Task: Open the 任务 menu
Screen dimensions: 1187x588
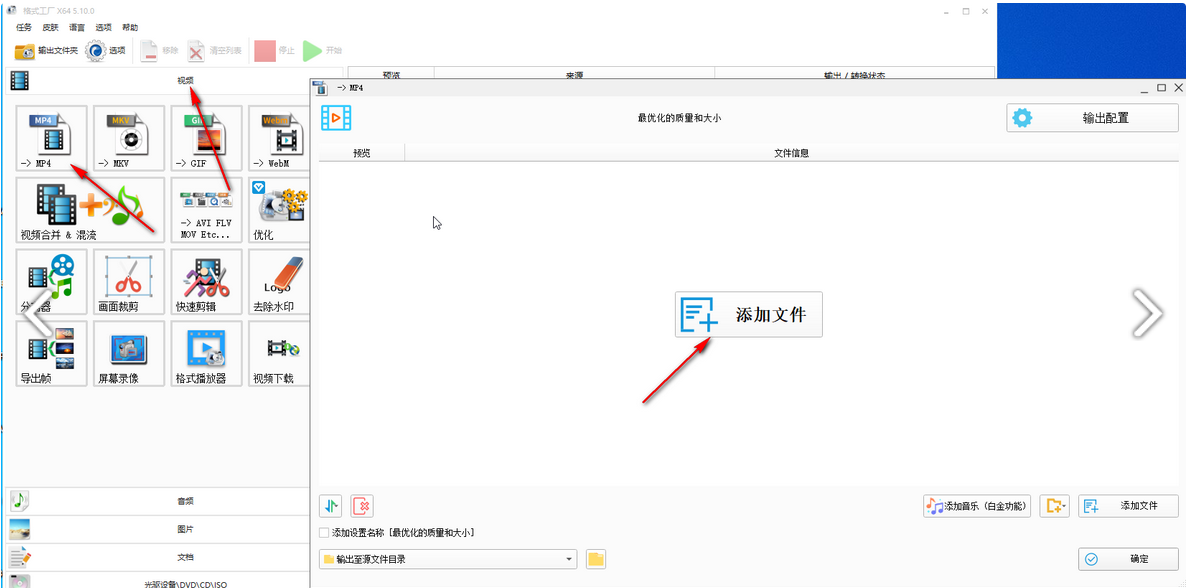Action: pos(24,27)
